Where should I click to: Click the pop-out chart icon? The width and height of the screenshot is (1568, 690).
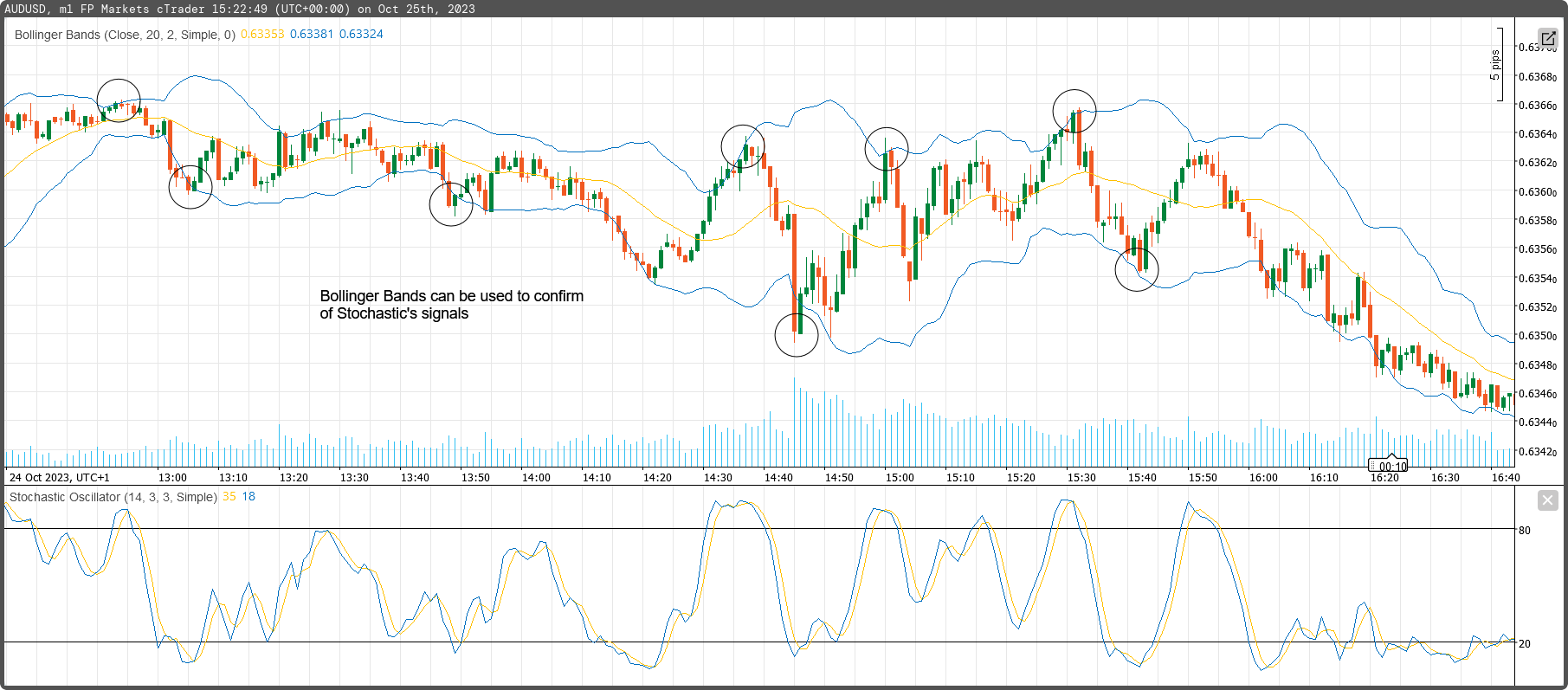point(1547,39)
